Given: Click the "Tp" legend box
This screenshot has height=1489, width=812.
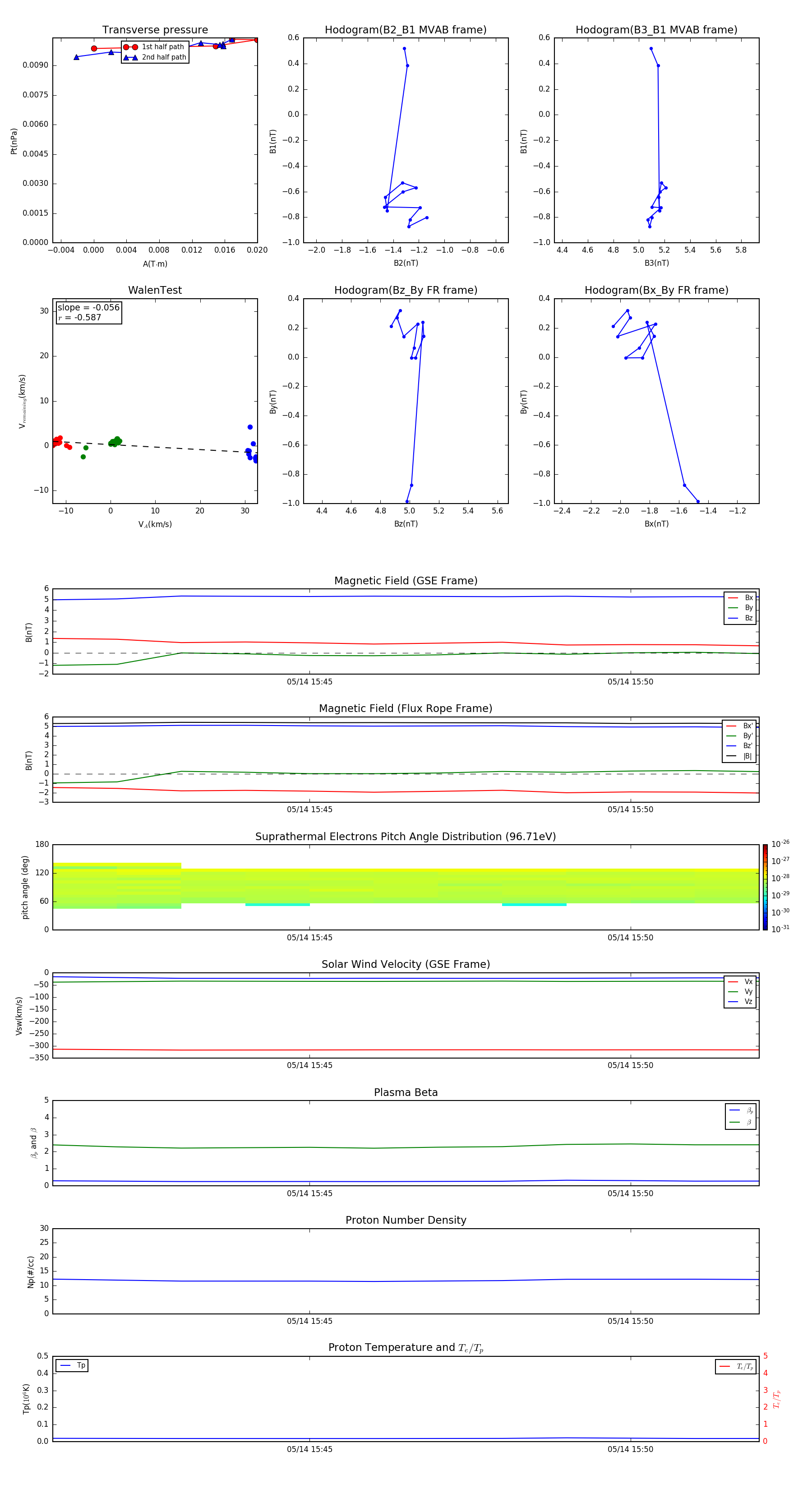Looking at the screenshot, I should tap(72, 1365).
